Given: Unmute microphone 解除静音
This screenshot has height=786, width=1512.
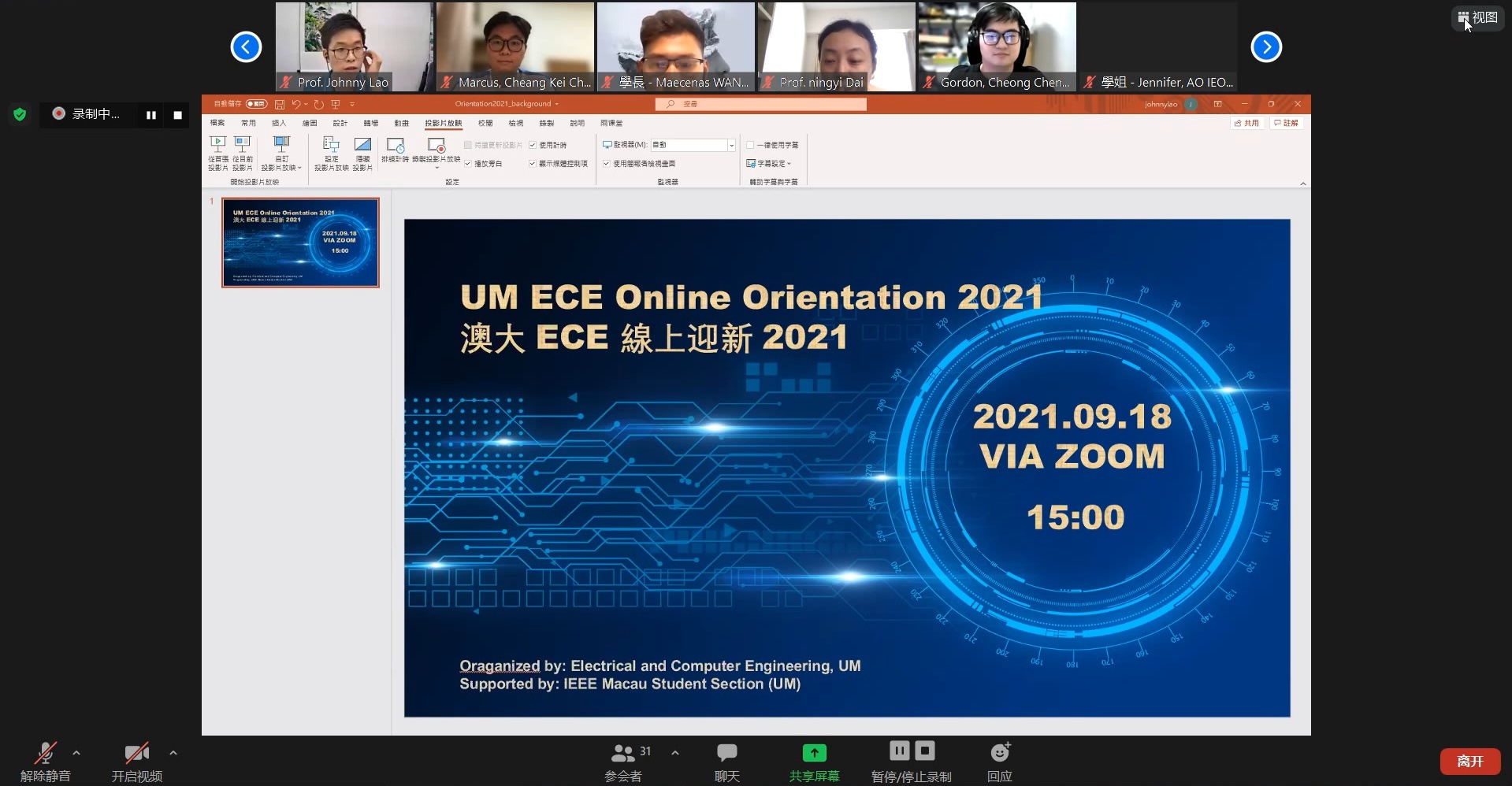Looking at the screenshot, I should point(46,762).
